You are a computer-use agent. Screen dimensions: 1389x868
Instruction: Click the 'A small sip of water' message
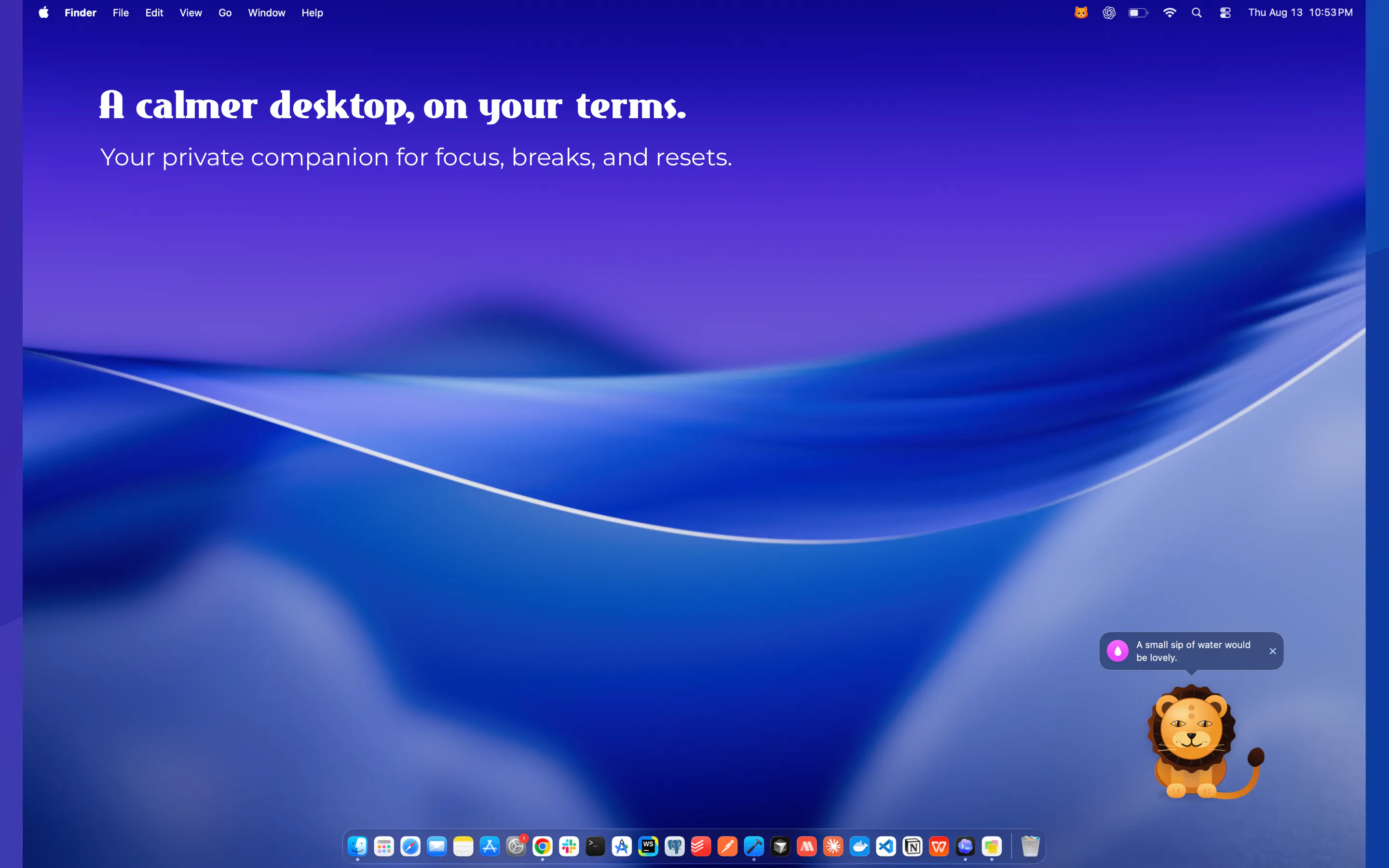[1193, 651]
